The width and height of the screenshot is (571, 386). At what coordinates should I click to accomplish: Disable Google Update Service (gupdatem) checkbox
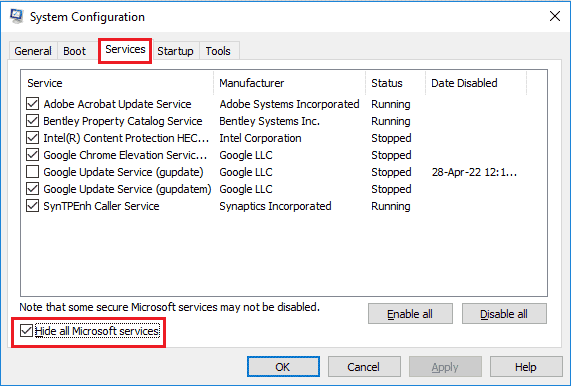pos(32,189)
